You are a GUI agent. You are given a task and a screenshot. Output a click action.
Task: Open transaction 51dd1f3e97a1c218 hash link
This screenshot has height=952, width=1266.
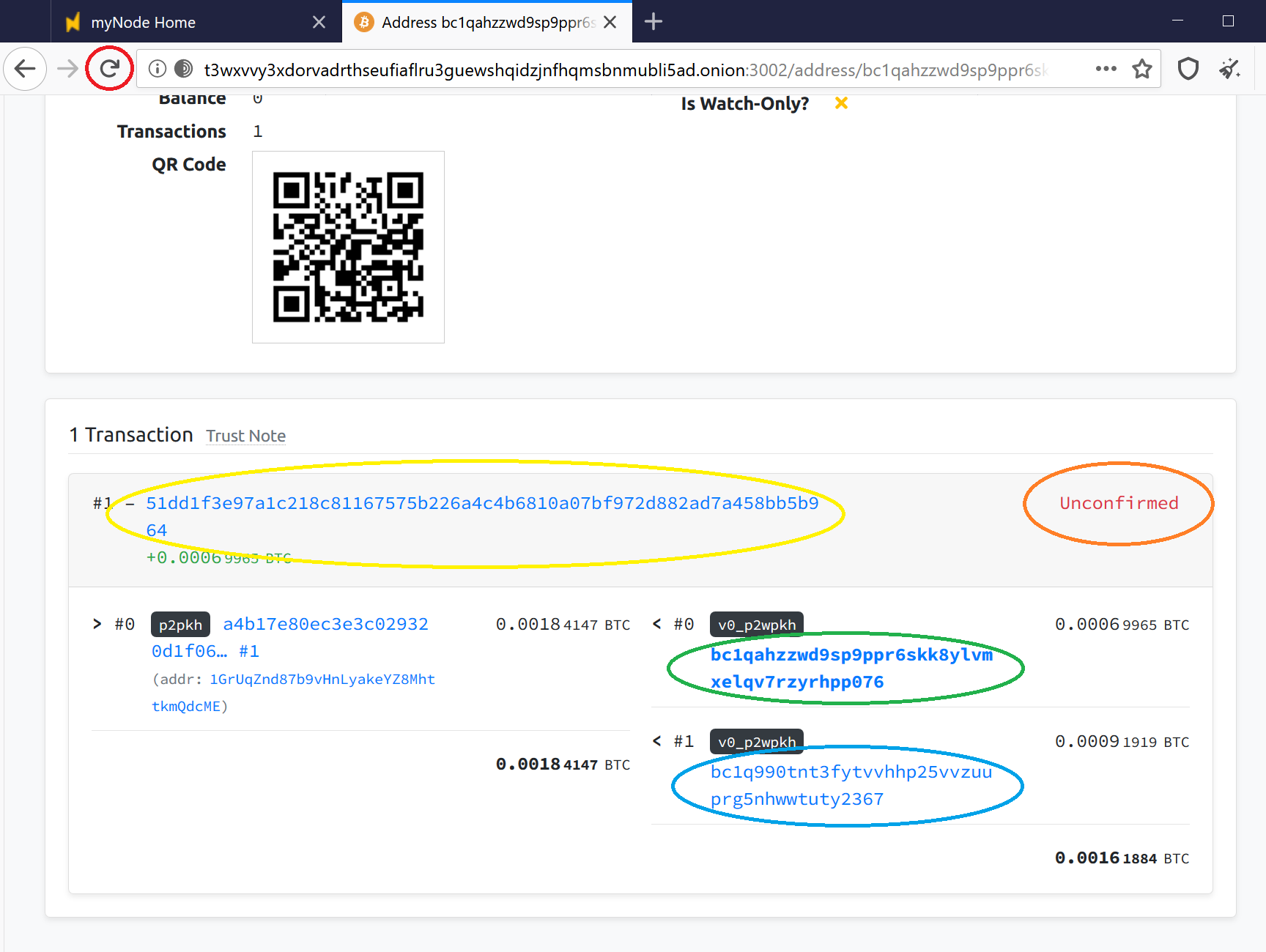tap(482, 516)
